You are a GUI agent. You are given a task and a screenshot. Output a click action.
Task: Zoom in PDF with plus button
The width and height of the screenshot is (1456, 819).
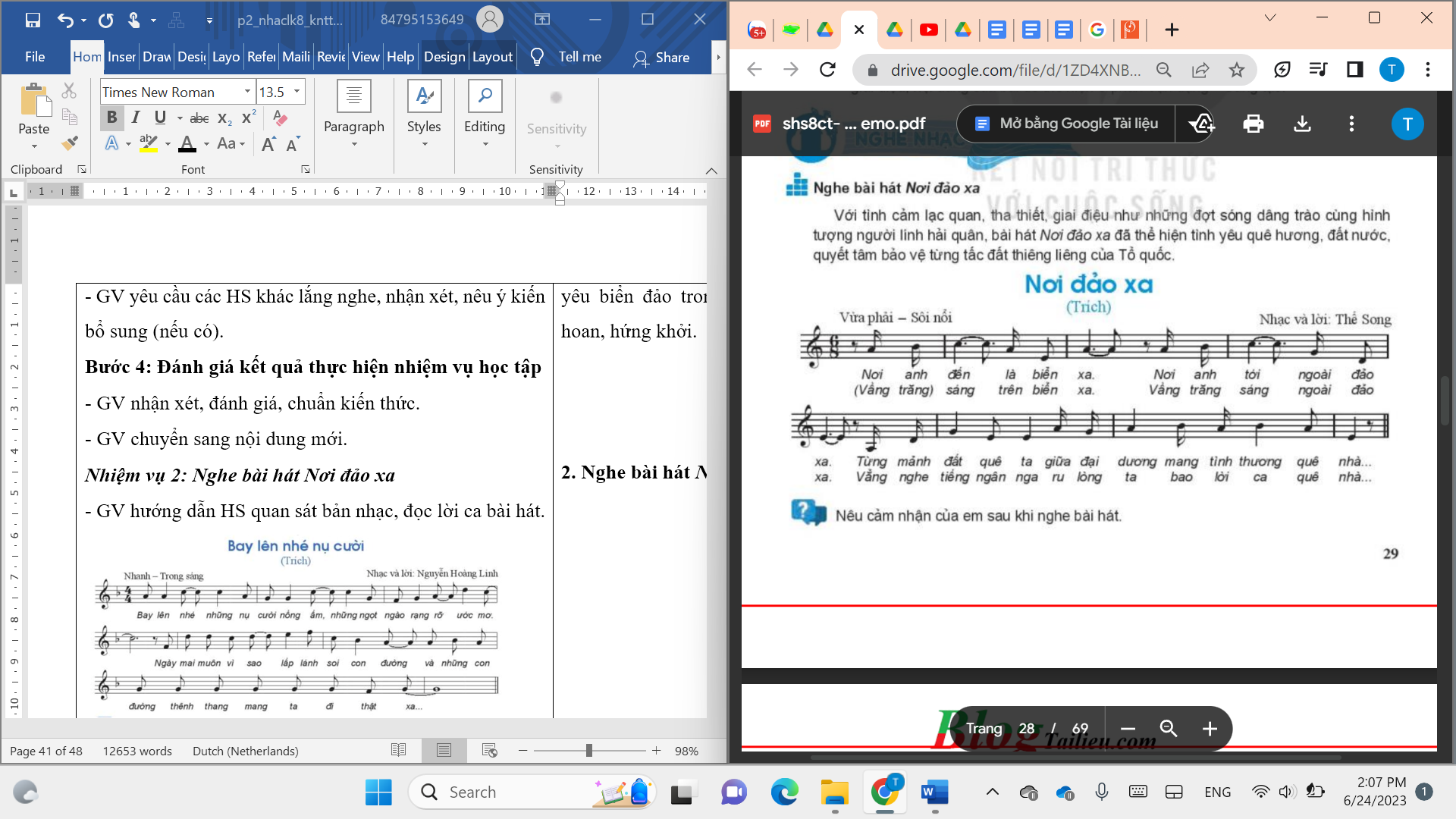pyautogui.click(x=1210, y=729)
